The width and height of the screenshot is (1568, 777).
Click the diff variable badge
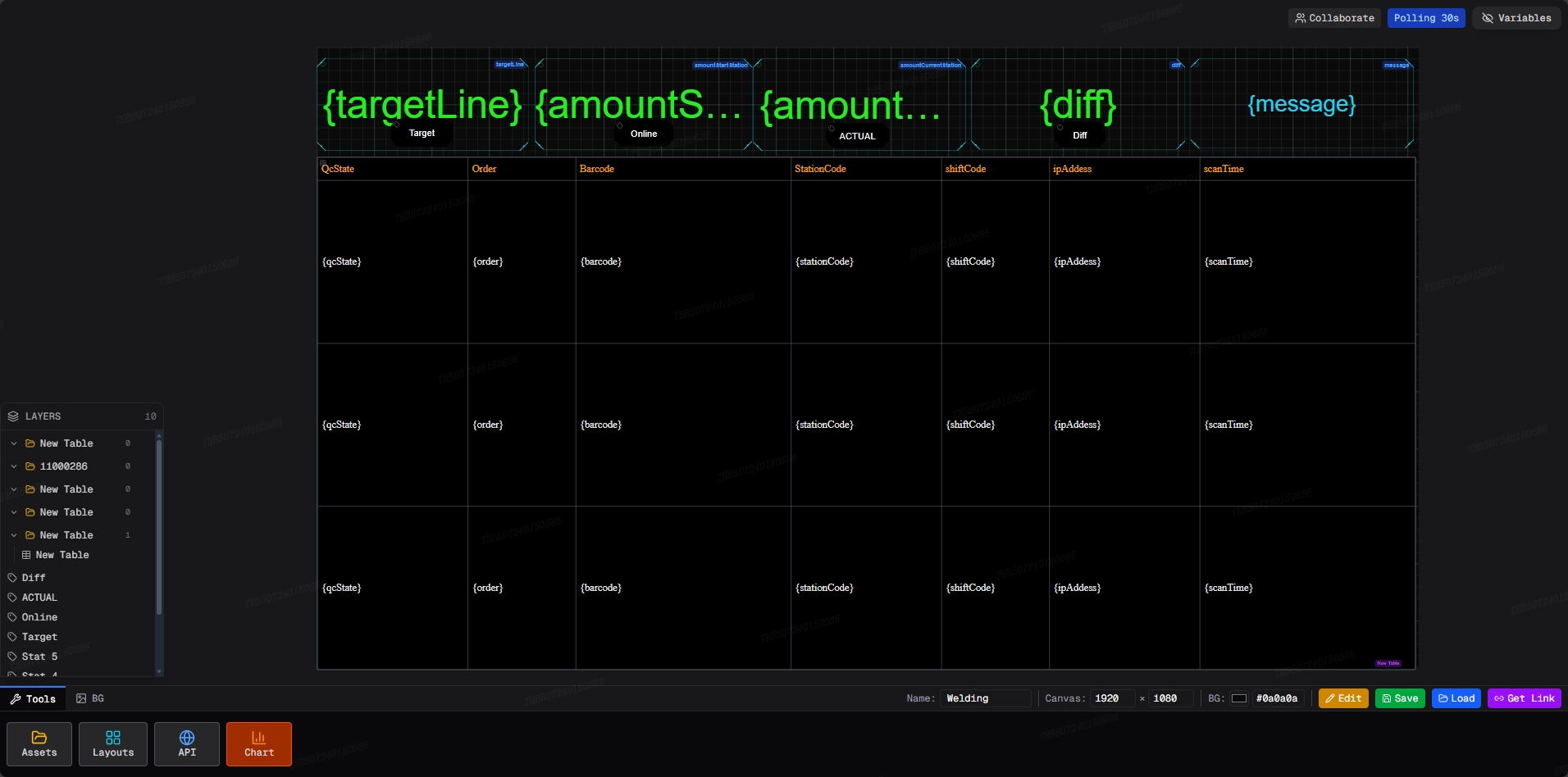(1176, 65)
